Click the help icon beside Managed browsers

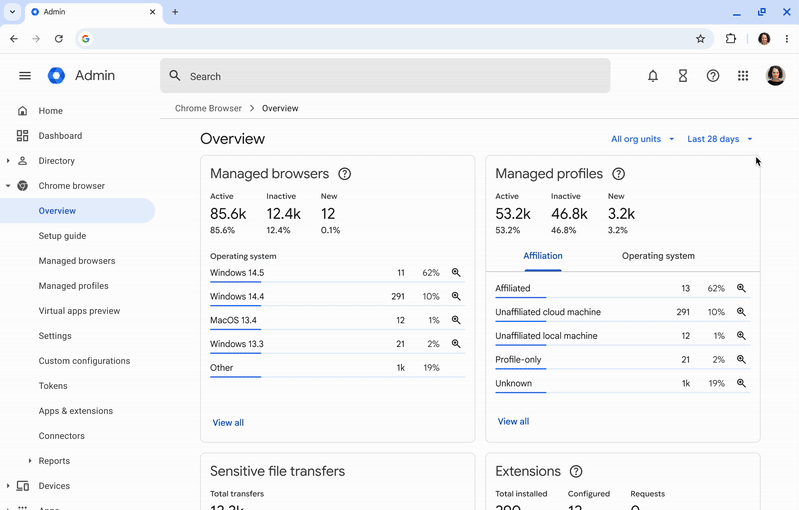coord(344,174)
